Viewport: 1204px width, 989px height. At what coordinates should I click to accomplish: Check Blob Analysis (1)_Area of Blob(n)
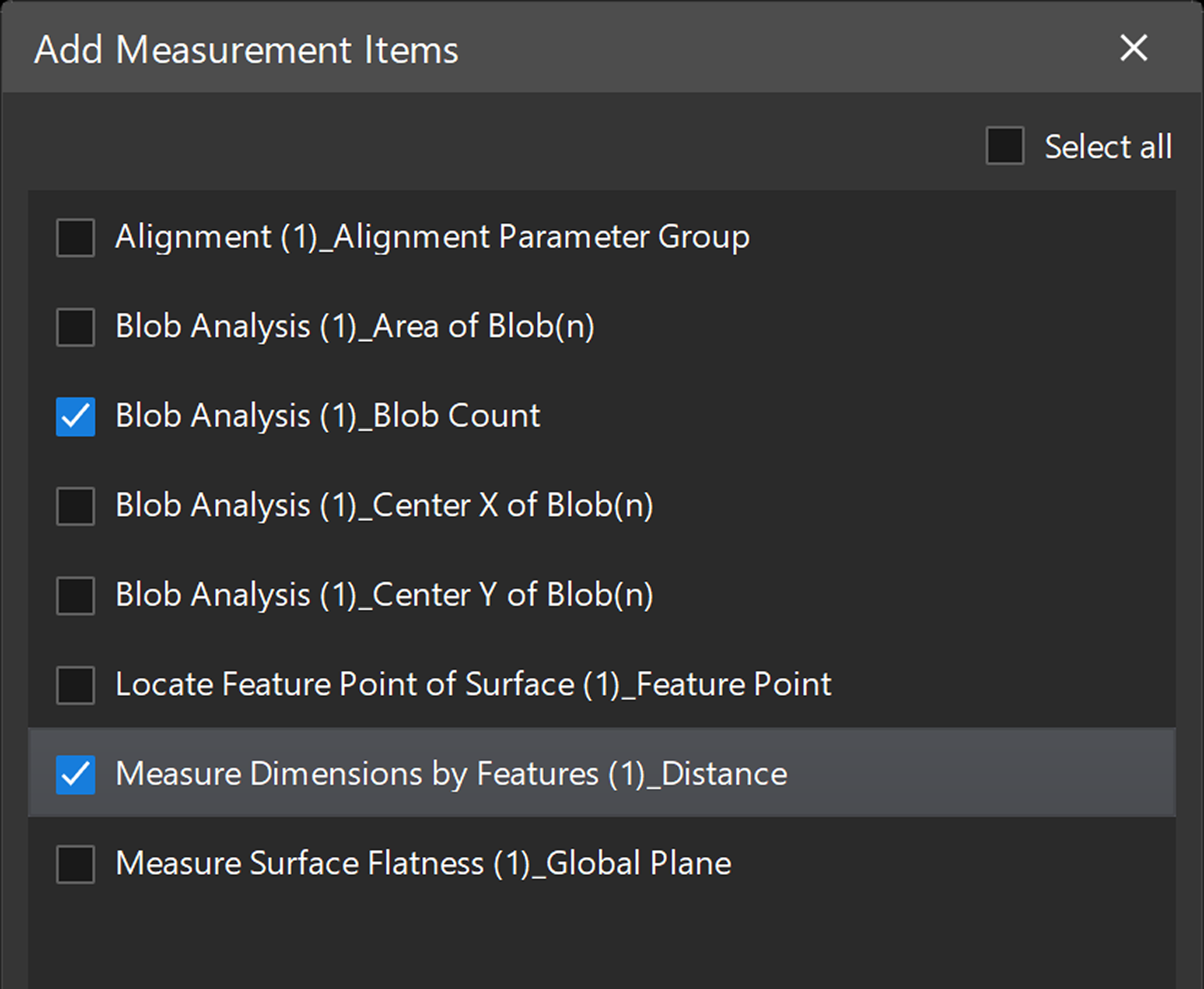point(75,327)
